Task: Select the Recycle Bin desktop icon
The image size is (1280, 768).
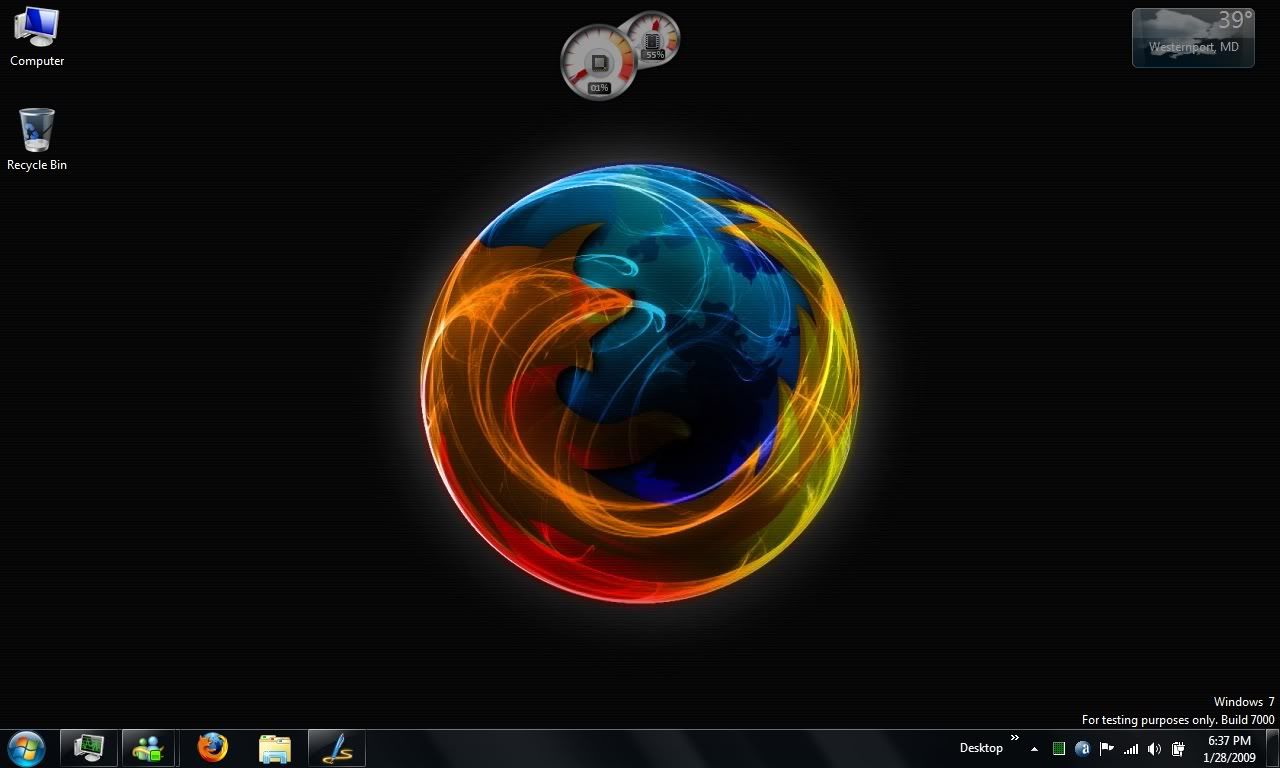Action: [x=37, y=140]
